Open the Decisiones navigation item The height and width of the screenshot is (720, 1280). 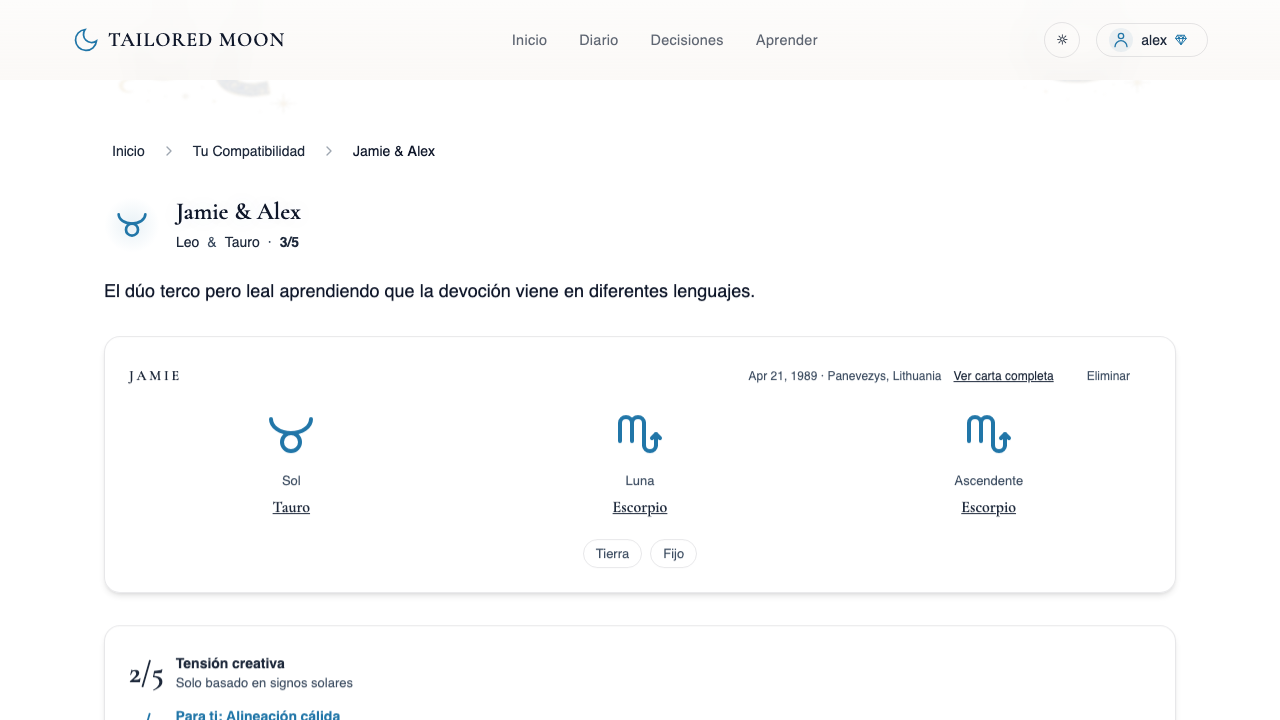click(x=686, y=40)
